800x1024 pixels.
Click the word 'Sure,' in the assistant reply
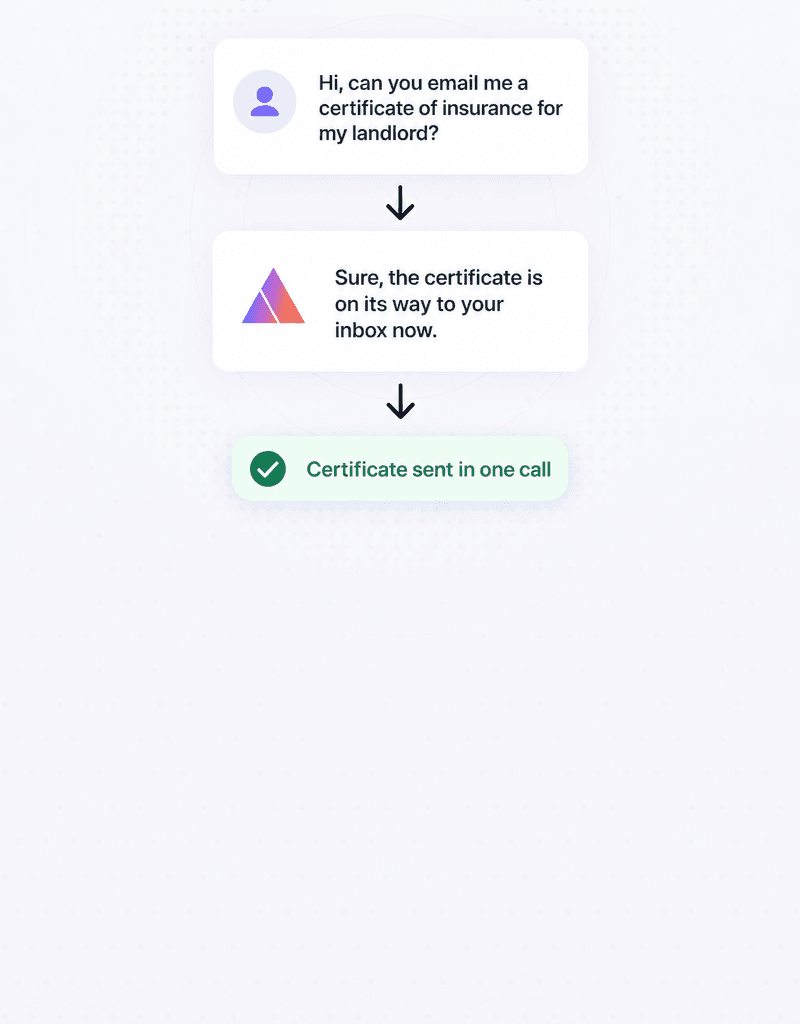(359, 278)
